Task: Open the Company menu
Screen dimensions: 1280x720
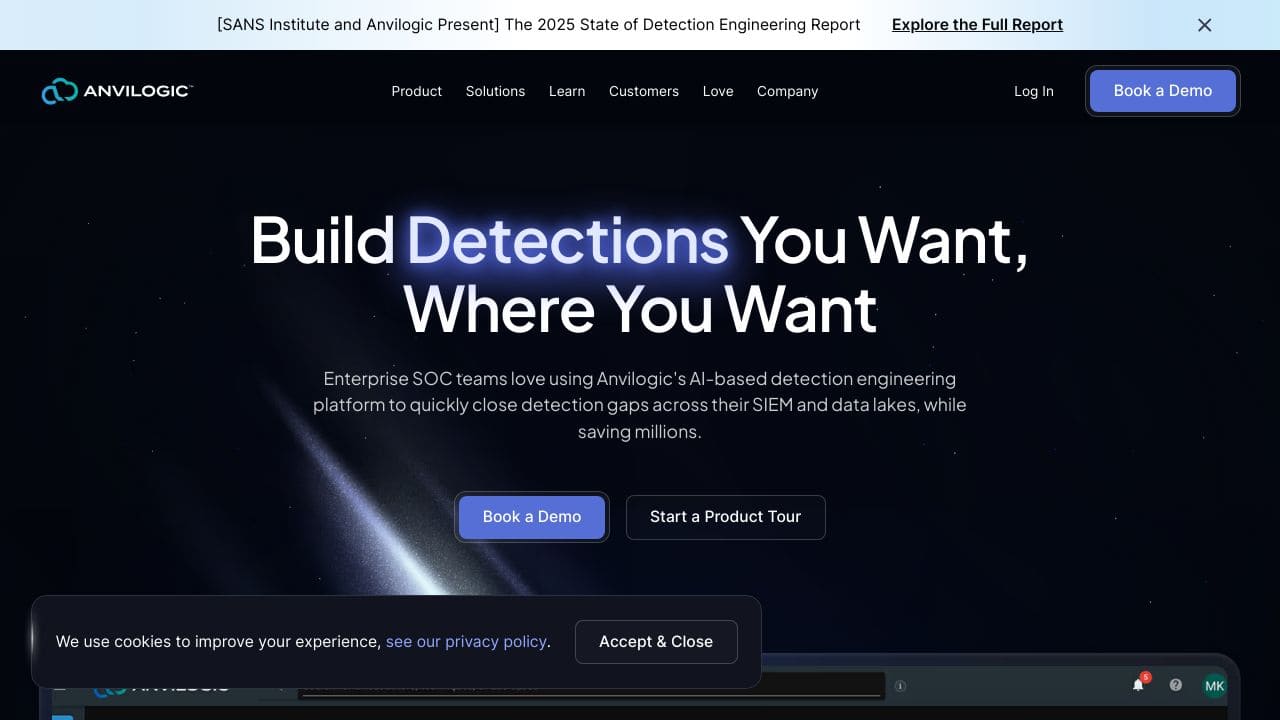Action: (787, 91)
